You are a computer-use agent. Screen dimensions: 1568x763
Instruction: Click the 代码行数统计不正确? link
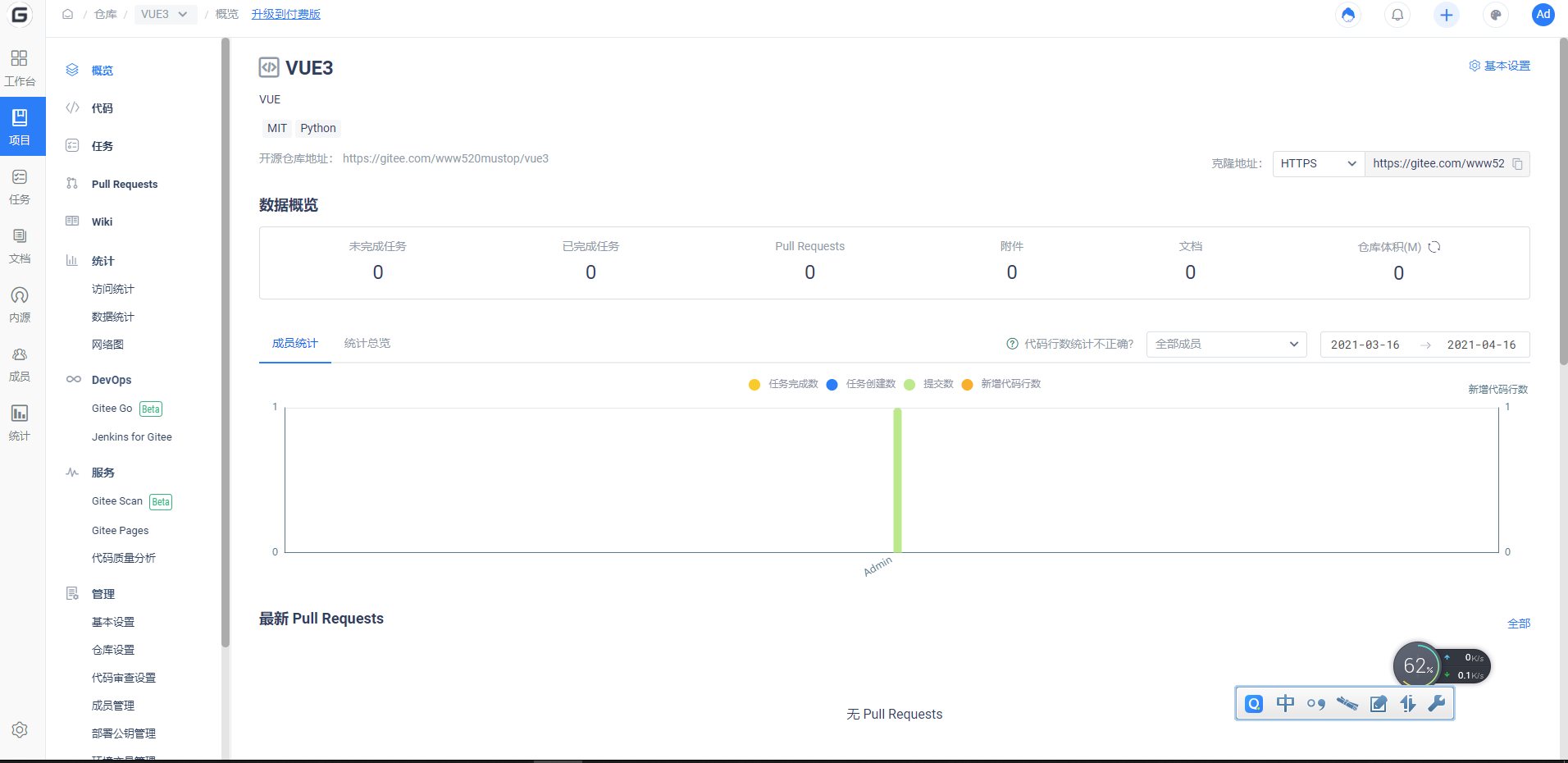(x=1079, y=344)
